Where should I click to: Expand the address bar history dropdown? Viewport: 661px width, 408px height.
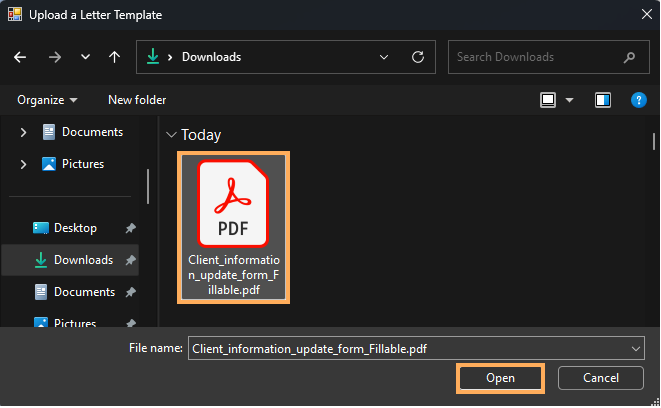384,57
